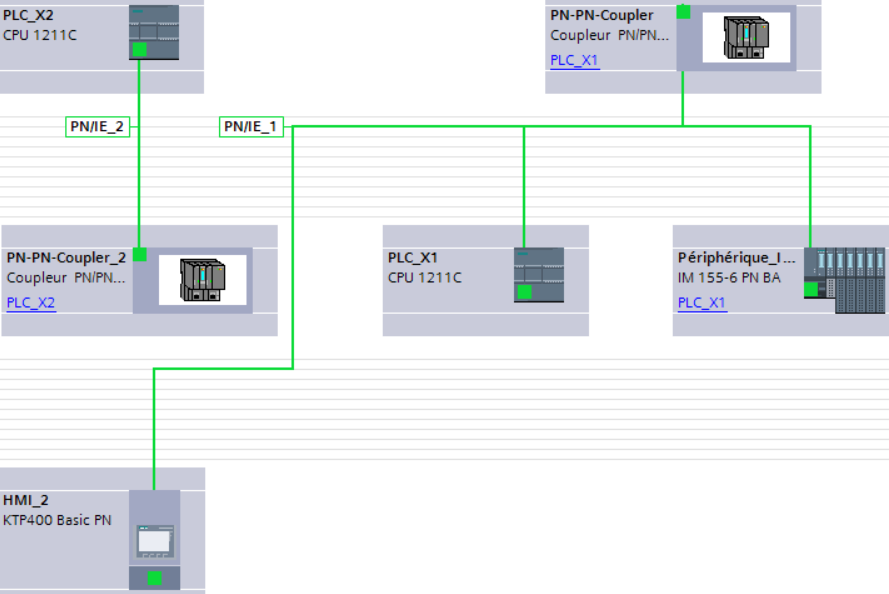Click the green Ethernet port on PLC_X2
The width and height of the screenshot is (889, 594).
point(139,50)
